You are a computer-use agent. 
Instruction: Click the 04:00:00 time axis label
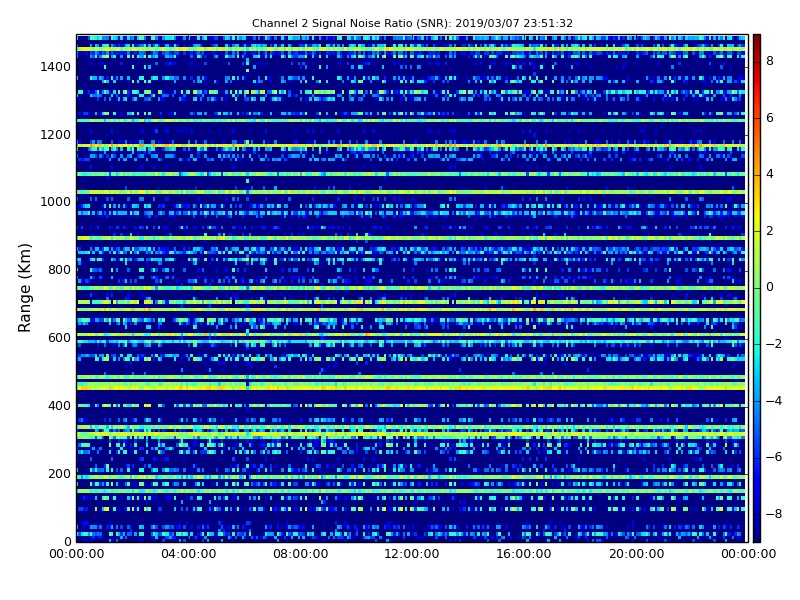[x=189, y=554]
